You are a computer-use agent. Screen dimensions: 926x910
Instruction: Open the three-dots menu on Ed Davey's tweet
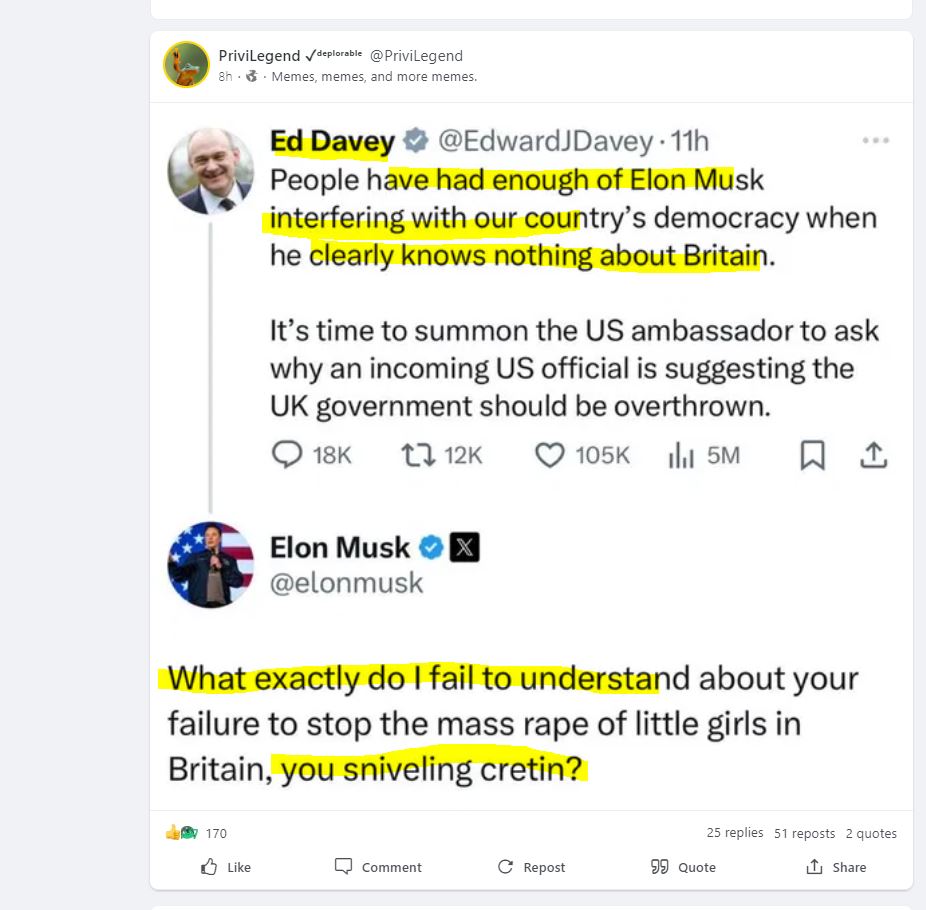(875, 141)
